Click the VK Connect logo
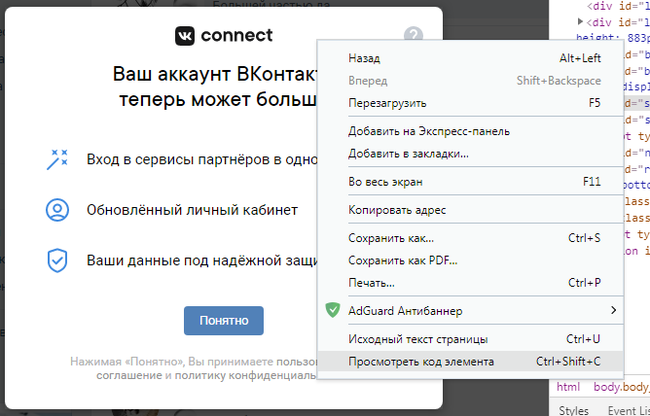This screenshot has height=416, width=650. click(222, 36)
